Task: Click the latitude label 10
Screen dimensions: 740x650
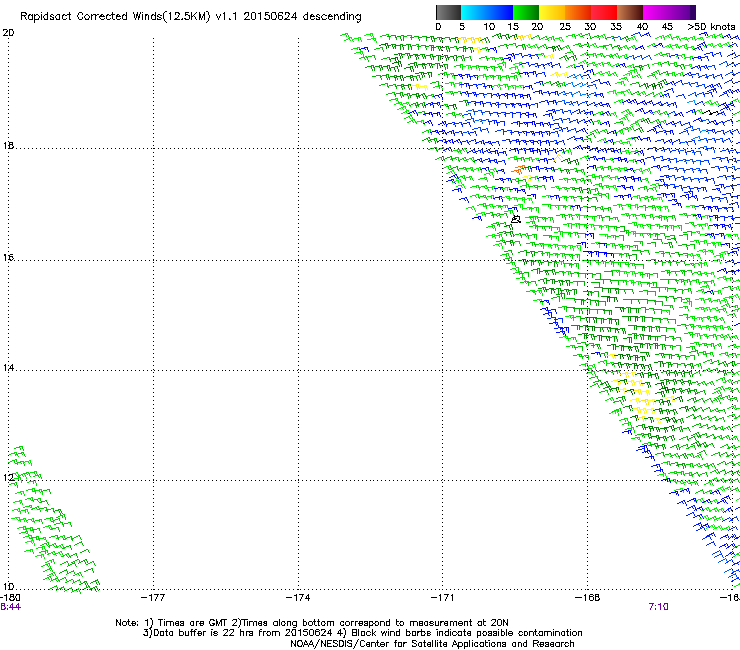Action: 8,587
